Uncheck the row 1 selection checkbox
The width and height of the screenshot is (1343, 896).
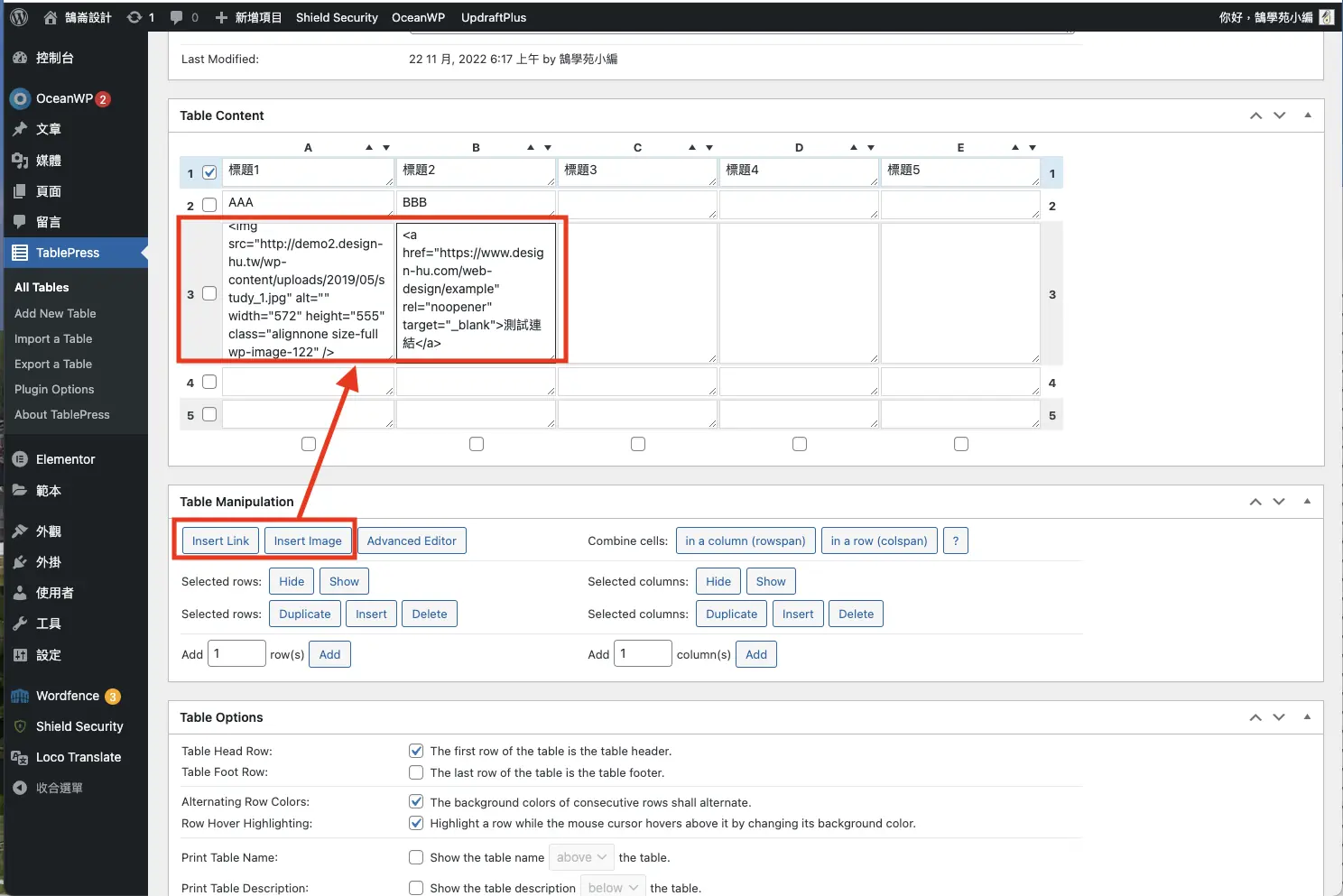pyautogui.click(x=209, y=172)
